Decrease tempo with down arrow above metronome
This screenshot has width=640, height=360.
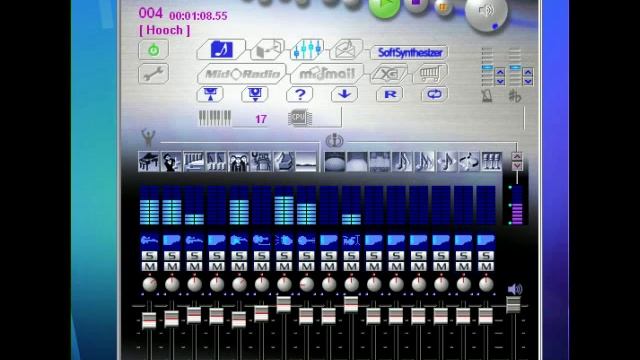pyautogui.click(x=500, y=81)
